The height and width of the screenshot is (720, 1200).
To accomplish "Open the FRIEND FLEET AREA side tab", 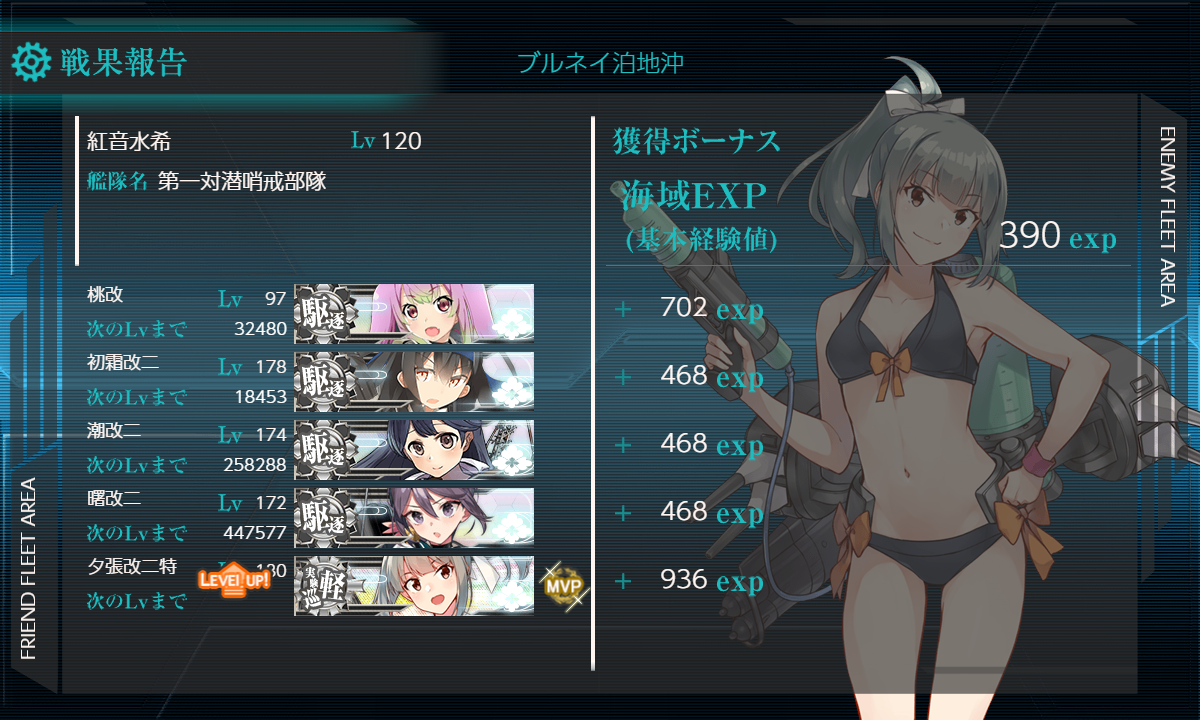I will [28, 569].
